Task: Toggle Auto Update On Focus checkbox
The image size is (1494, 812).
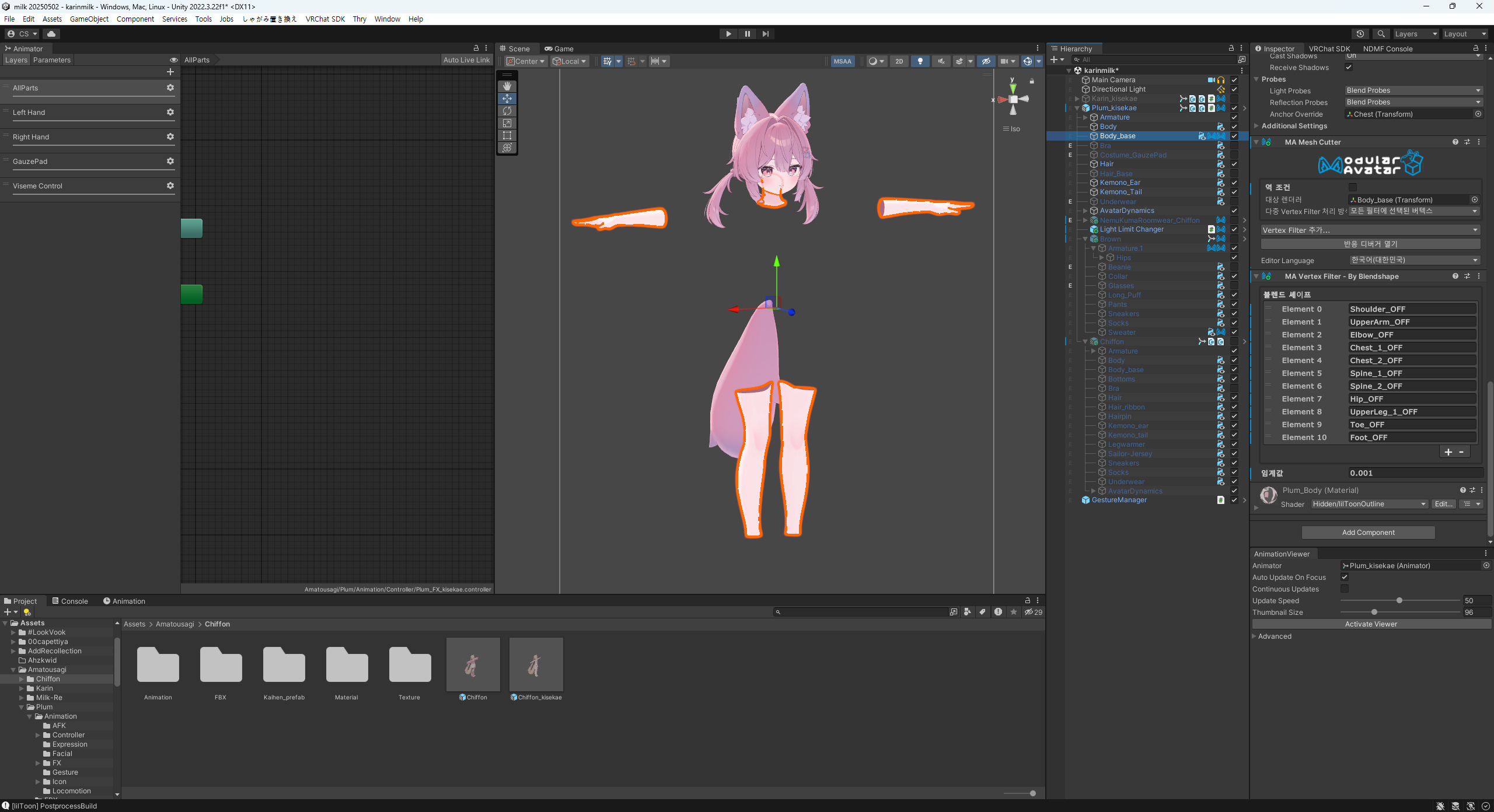Action: [1345, 577]
